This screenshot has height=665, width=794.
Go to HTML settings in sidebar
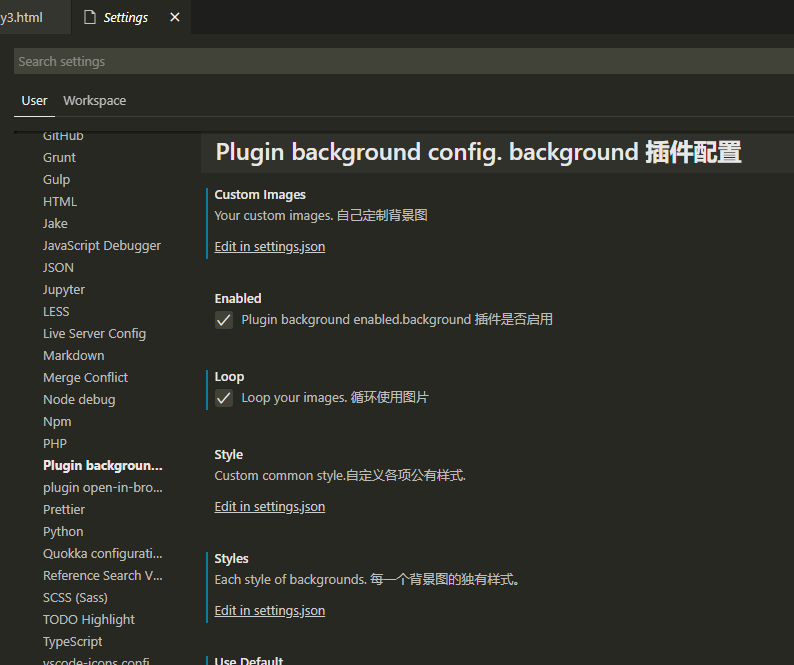(x=60, y=202)
